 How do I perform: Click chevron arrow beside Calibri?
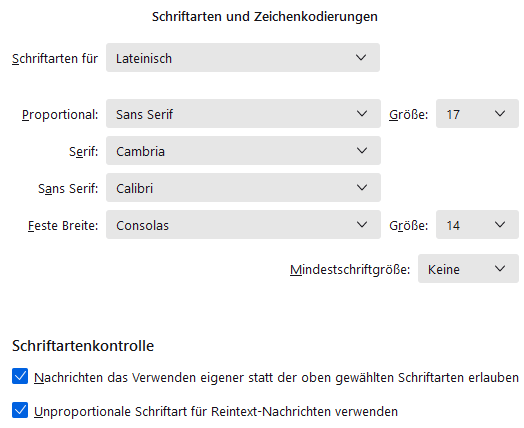pos(362,187)
